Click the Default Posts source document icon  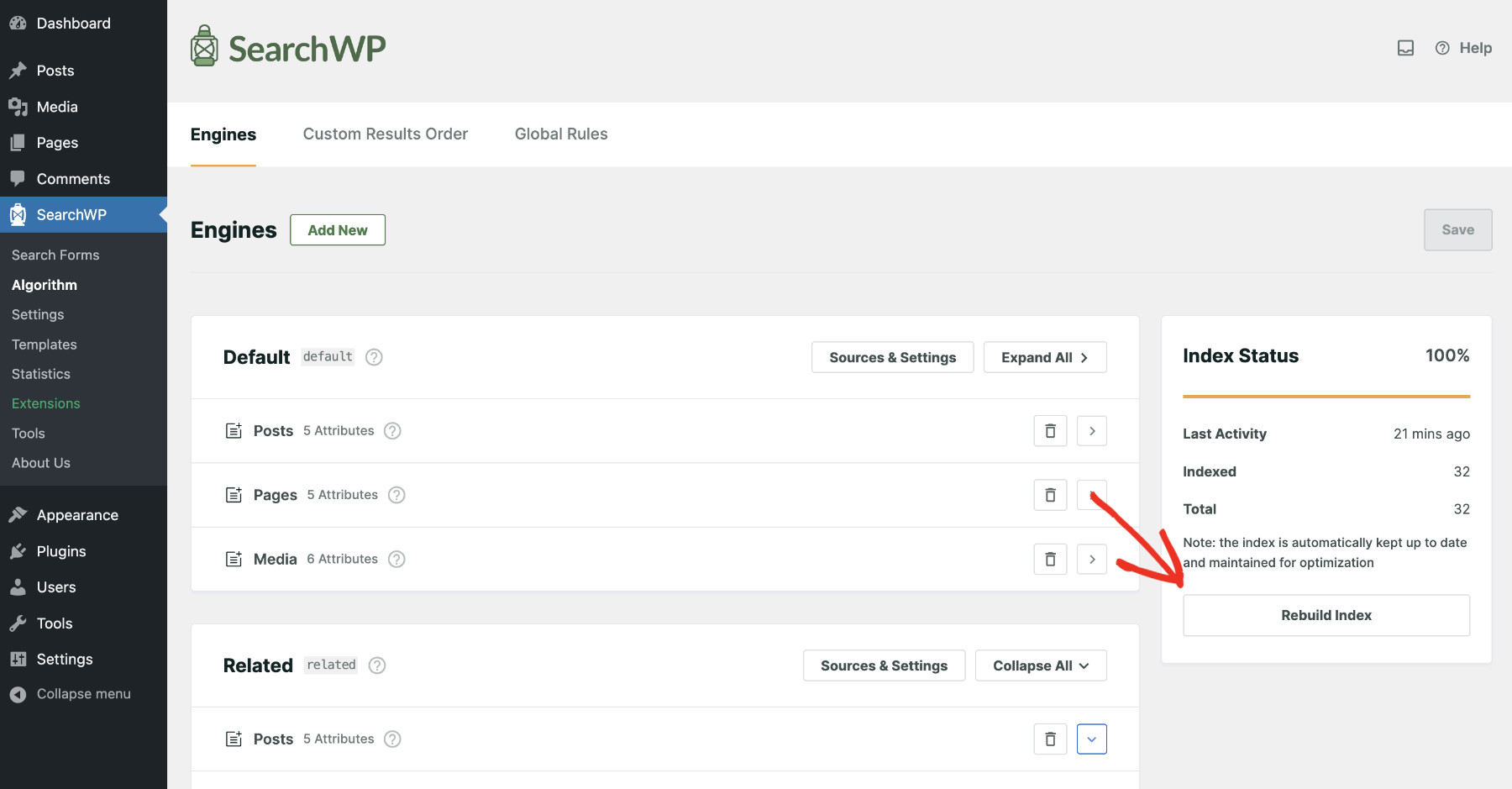click(234, 431)
